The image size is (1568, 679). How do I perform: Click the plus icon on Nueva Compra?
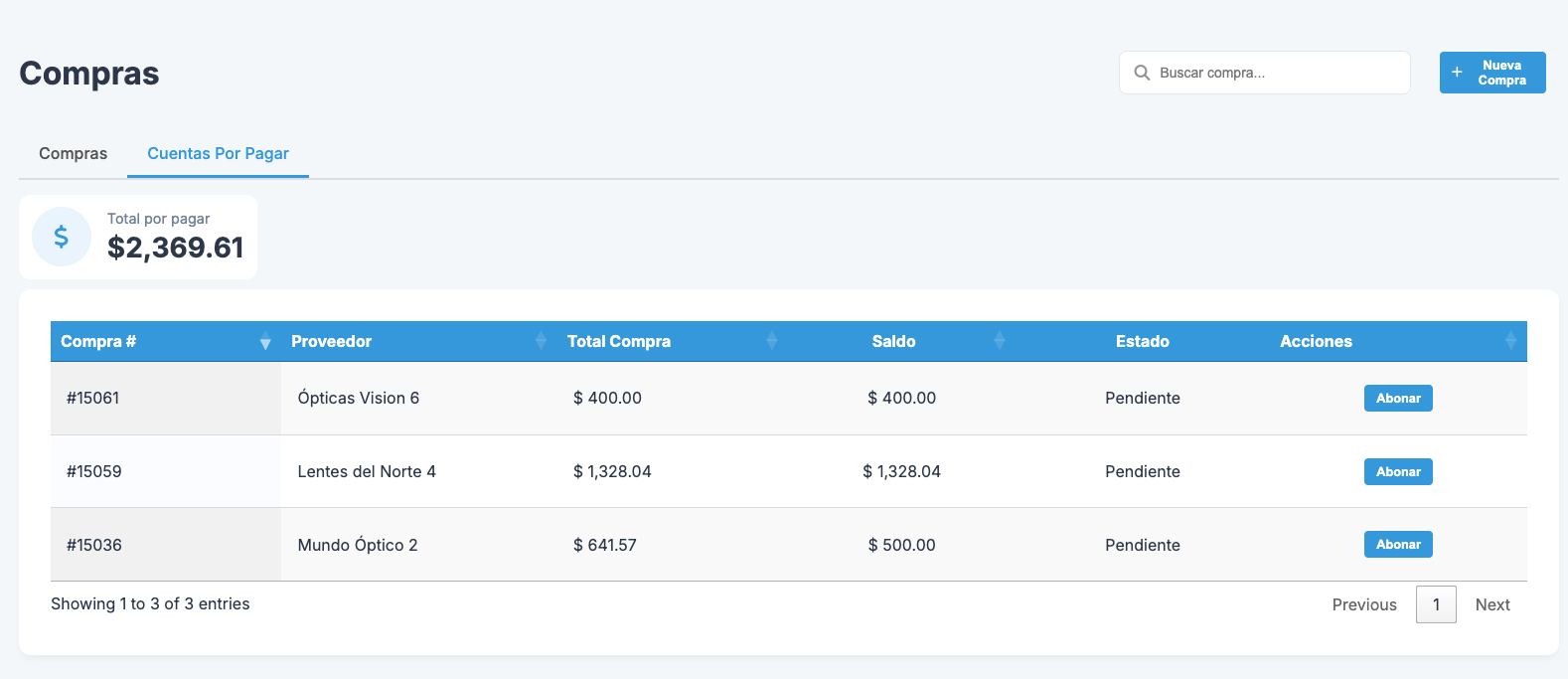click(x=1457, y=73)
